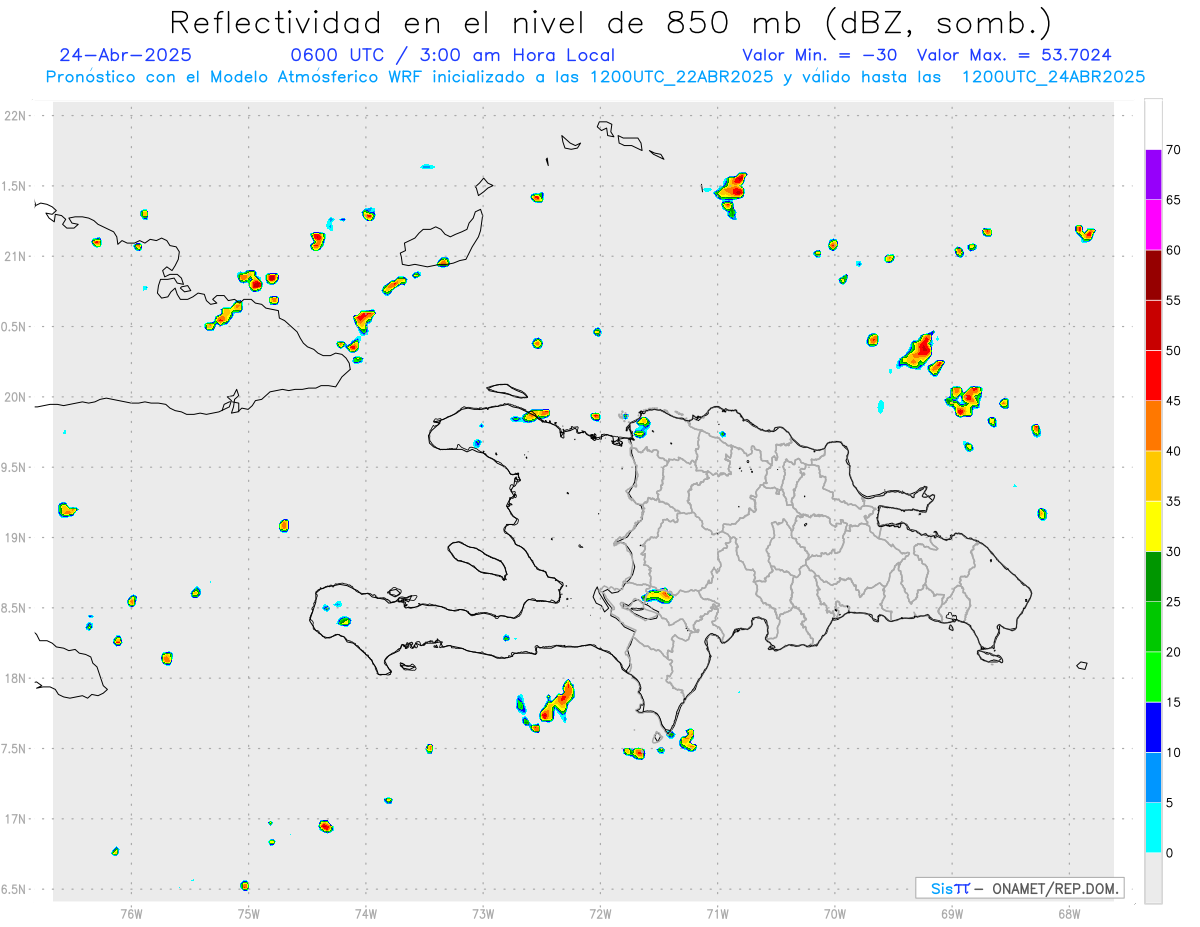Click the longitude axis label '74W'
This screenshot has height=927, width=1200.
[365, 914]
